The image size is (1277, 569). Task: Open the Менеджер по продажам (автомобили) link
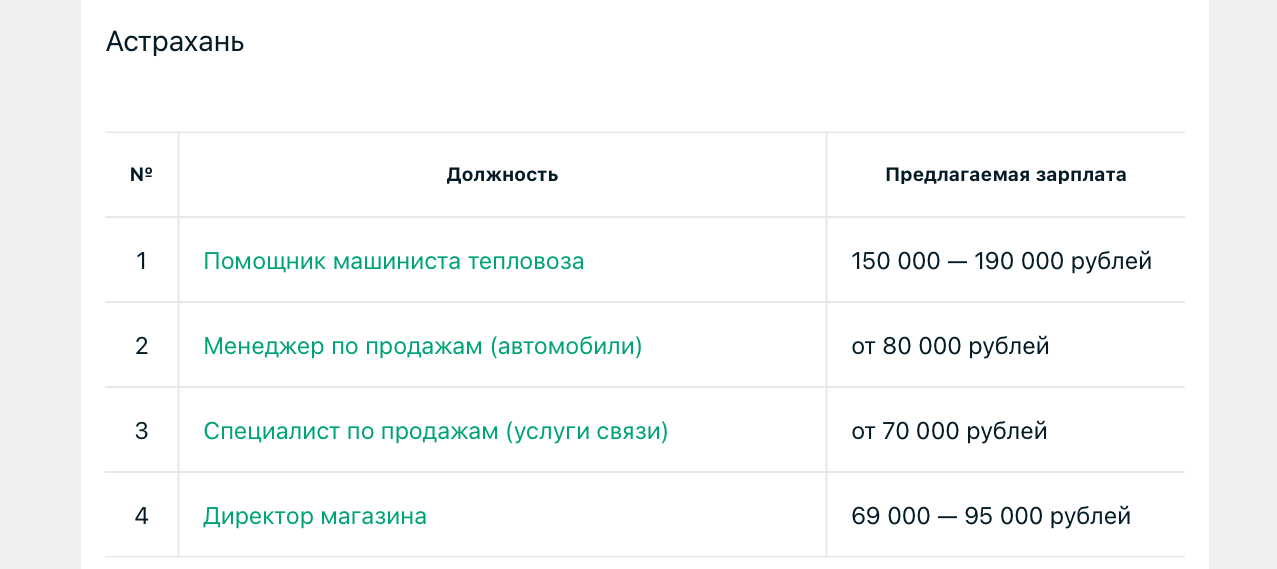point(422,346)
